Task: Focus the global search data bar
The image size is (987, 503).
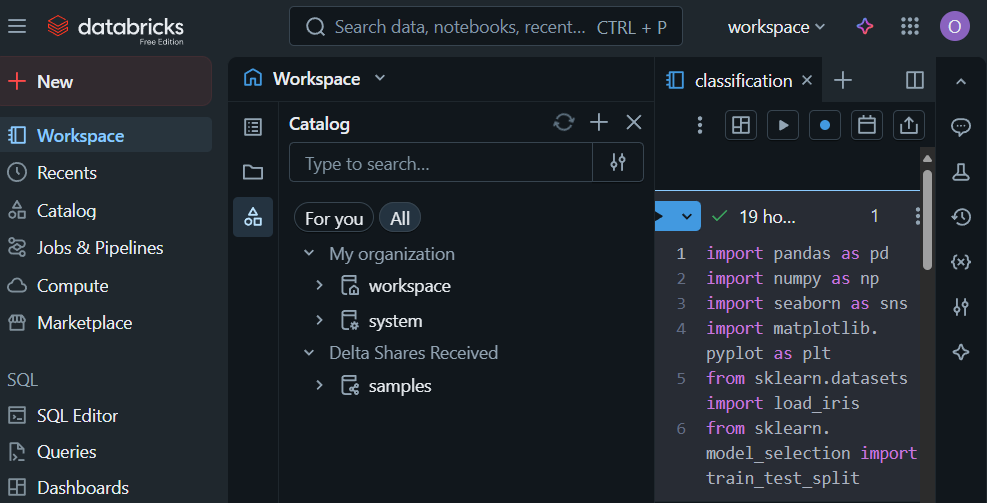Action: pyautogui.click(x=486, y=26)
